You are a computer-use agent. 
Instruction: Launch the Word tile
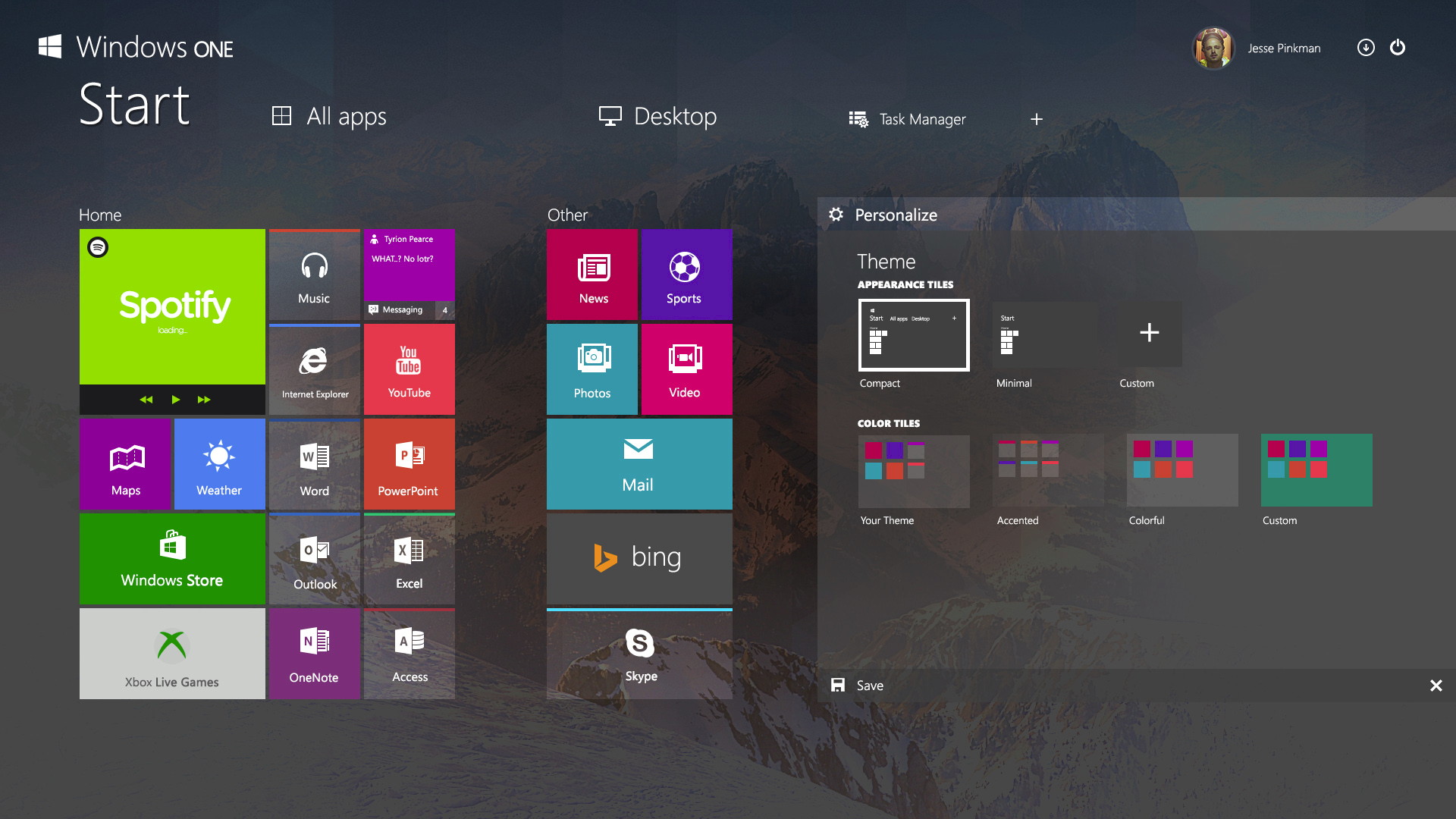(315, 464)
